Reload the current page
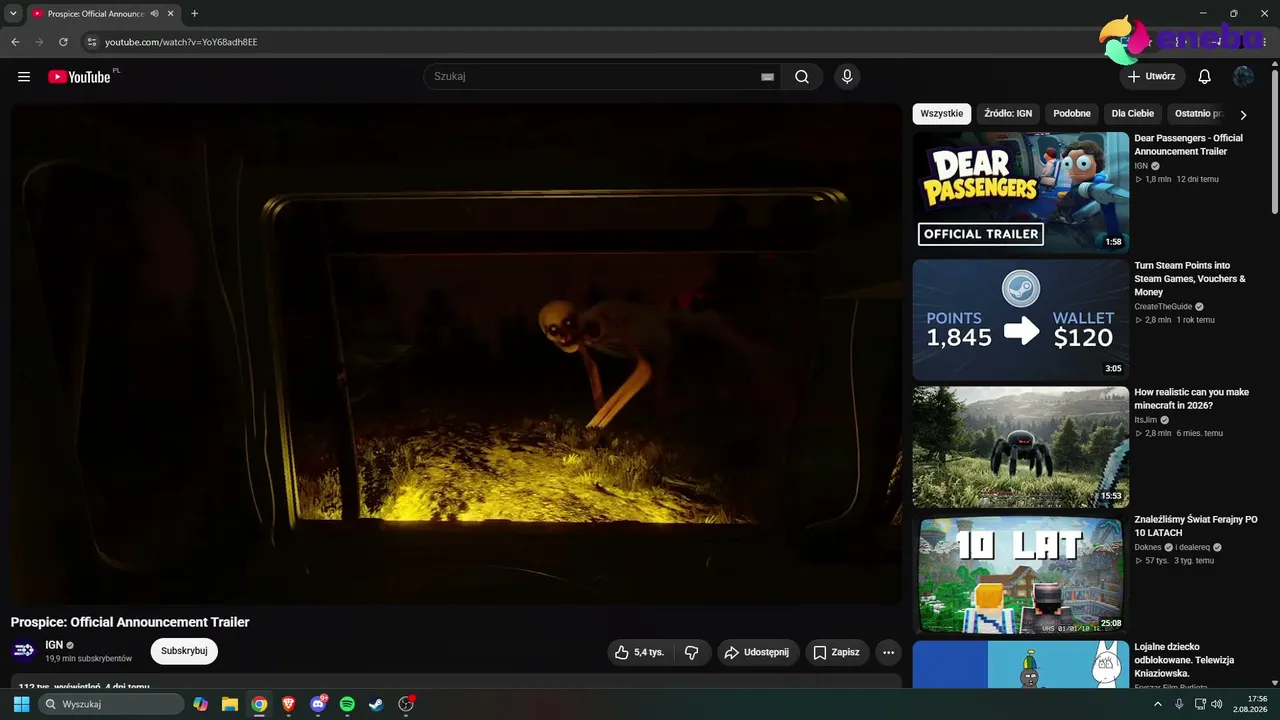1280x720 pixels. click(63, 42)
